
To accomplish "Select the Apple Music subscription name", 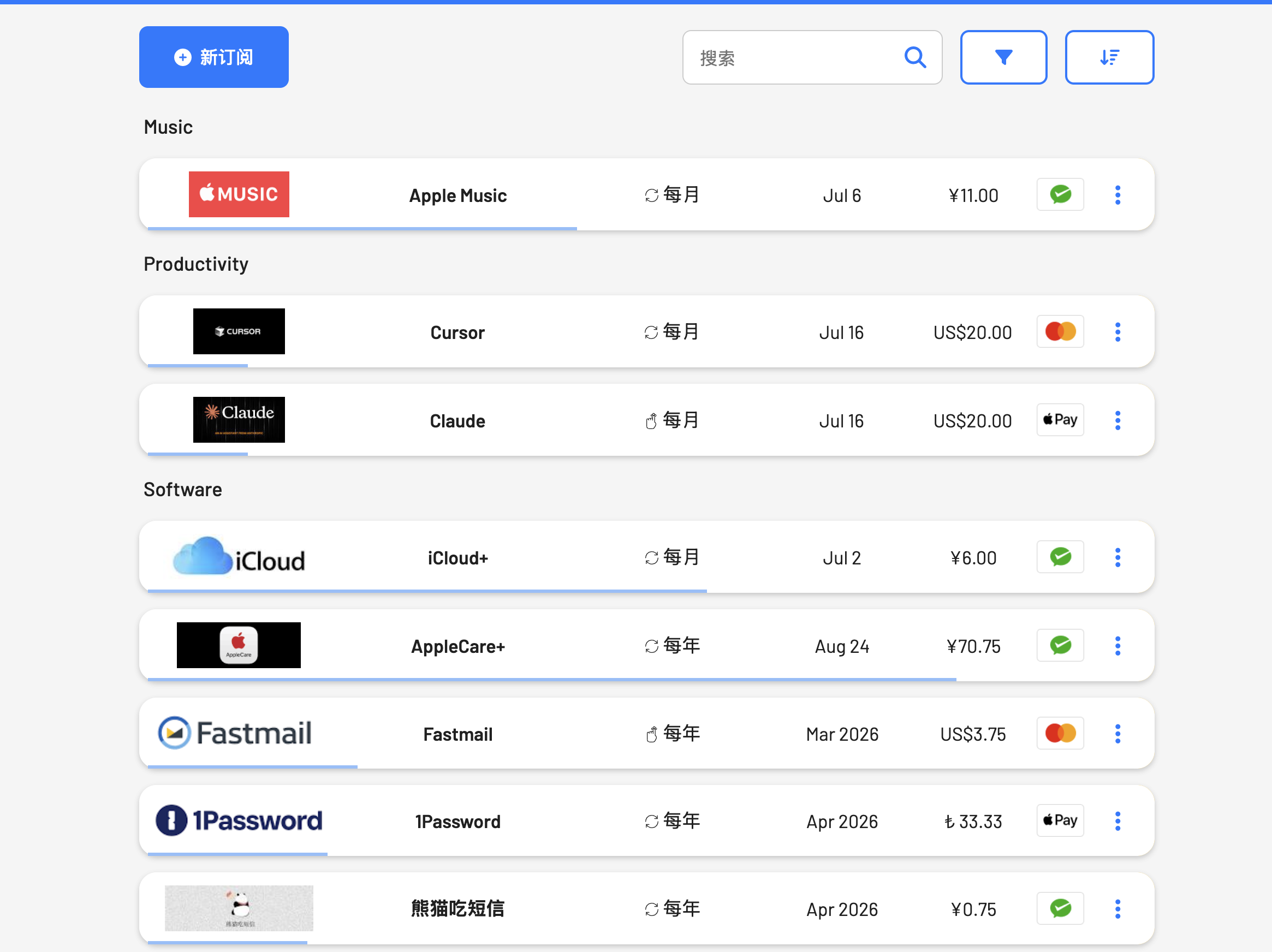I will click(x=457, y=195).
